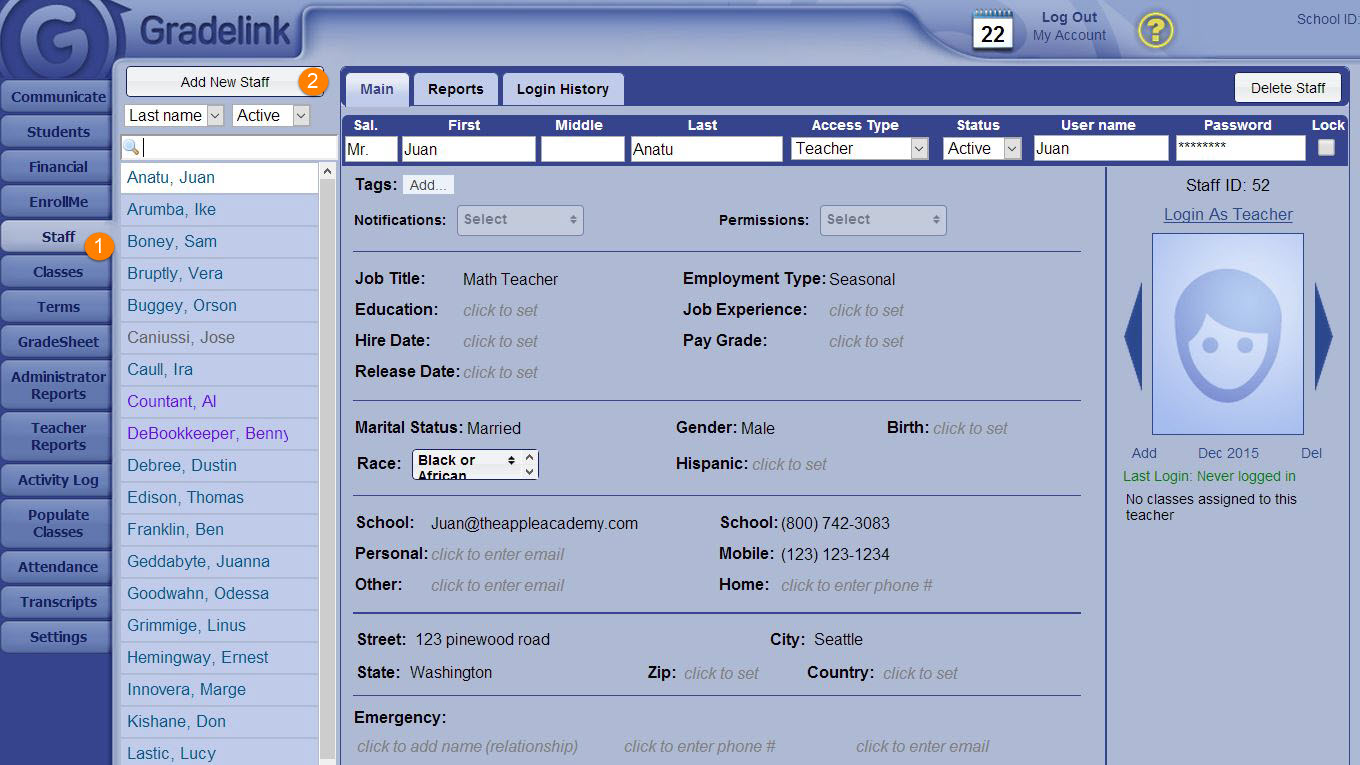The width and height of the screenshot is (1360, 765).
Task: Click Hire Date 'click to set'
Action: pos(500,341)
